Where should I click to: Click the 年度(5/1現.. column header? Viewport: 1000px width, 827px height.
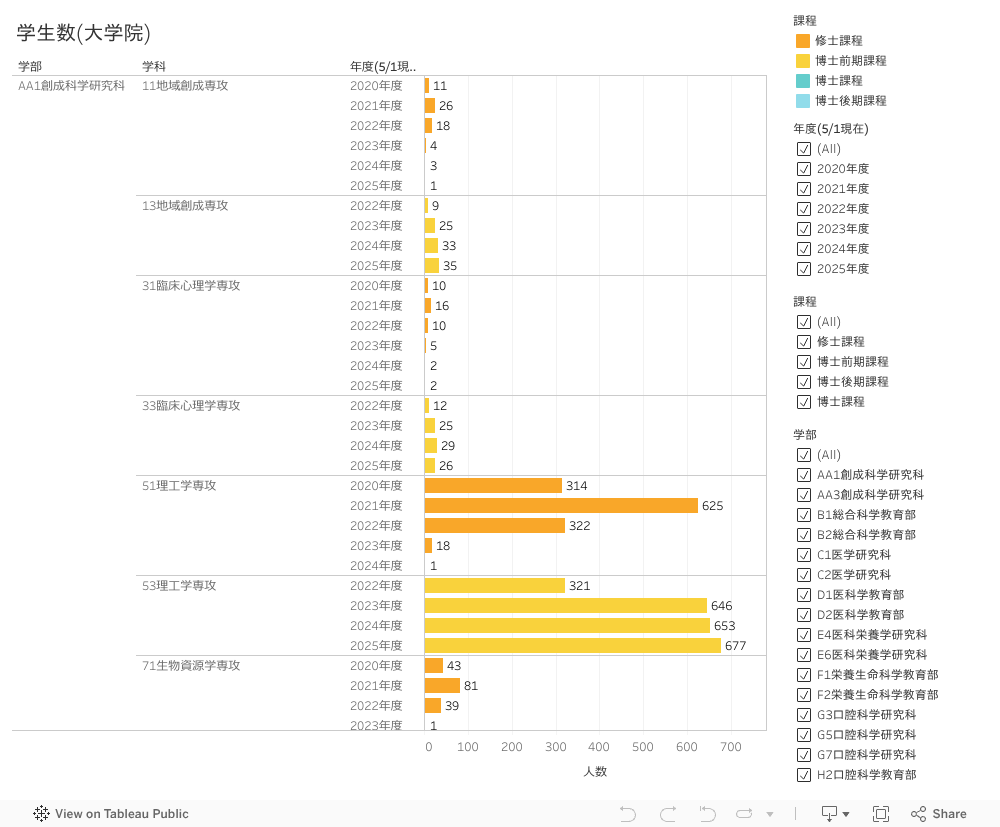[x=382, y=66]
